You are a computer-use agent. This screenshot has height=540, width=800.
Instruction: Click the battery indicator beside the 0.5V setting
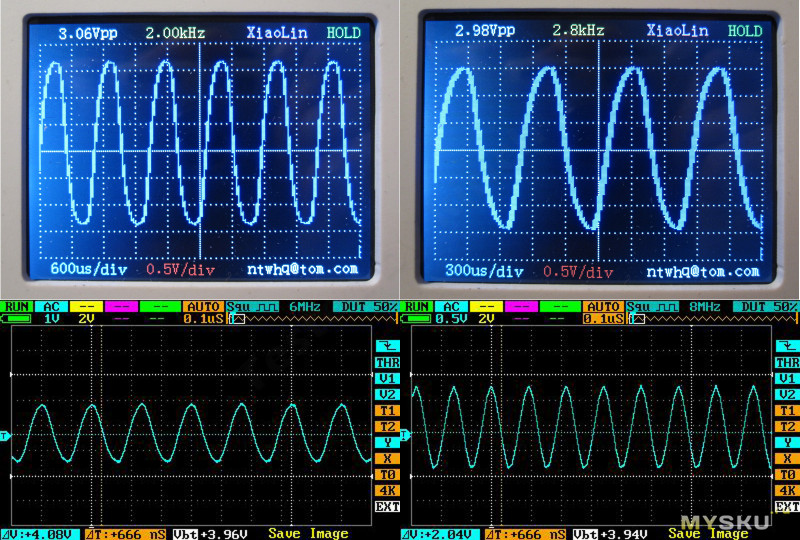click(x=416, y=318)
